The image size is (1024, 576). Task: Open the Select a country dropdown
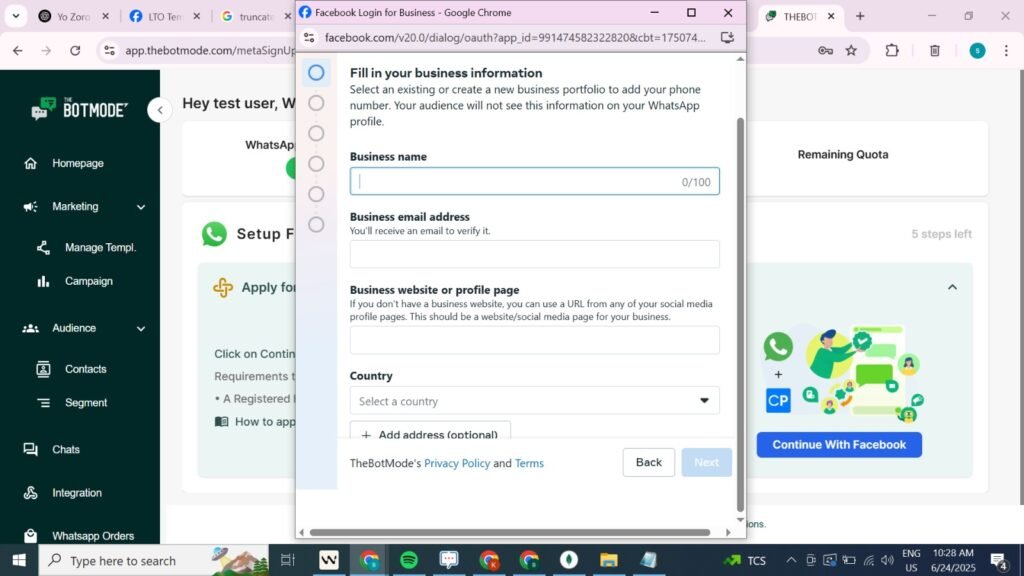click(534, 401)
